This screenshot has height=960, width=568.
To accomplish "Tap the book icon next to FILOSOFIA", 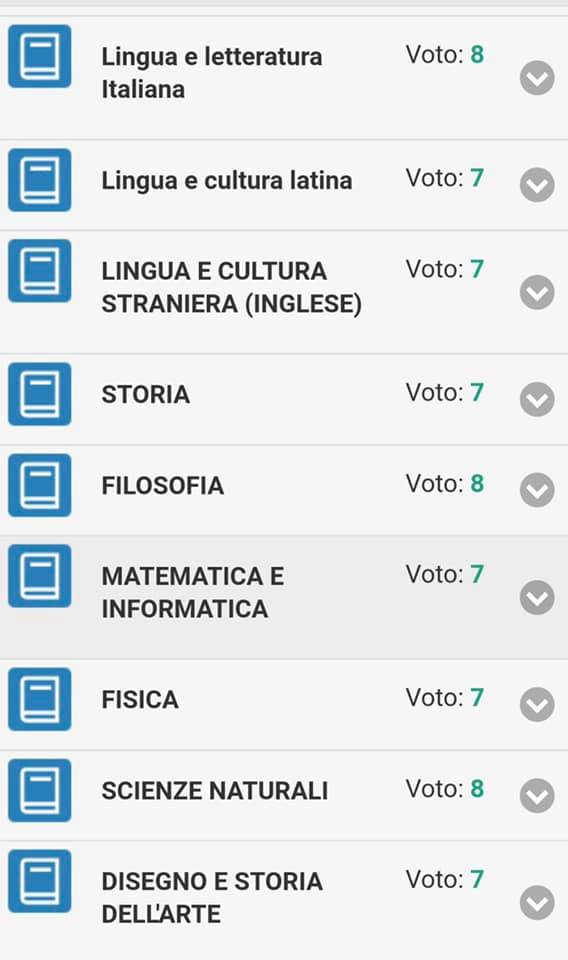I will point(40,485).
